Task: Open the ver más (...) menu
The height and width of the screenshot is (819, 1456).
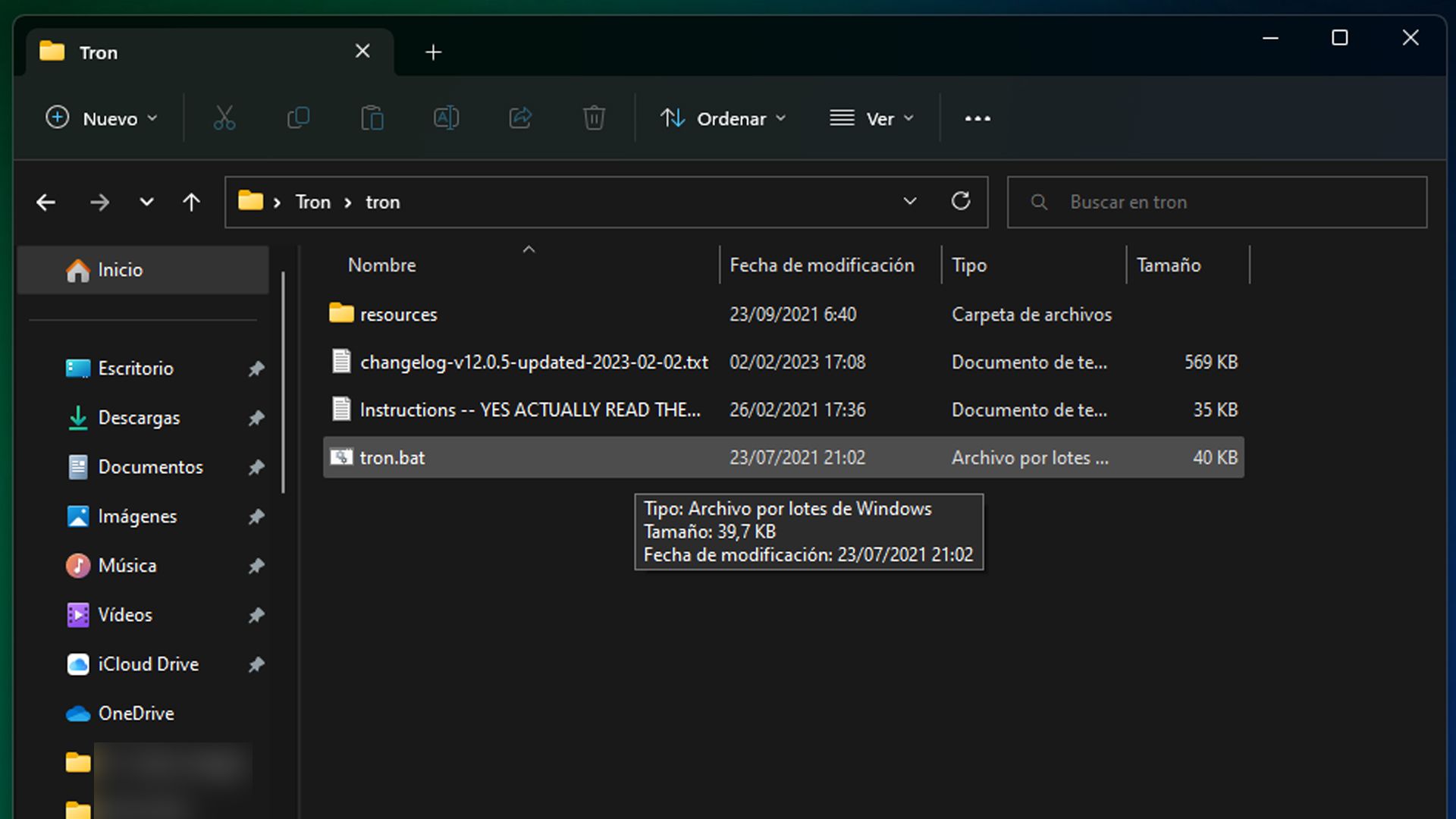Action: (977, 118)
